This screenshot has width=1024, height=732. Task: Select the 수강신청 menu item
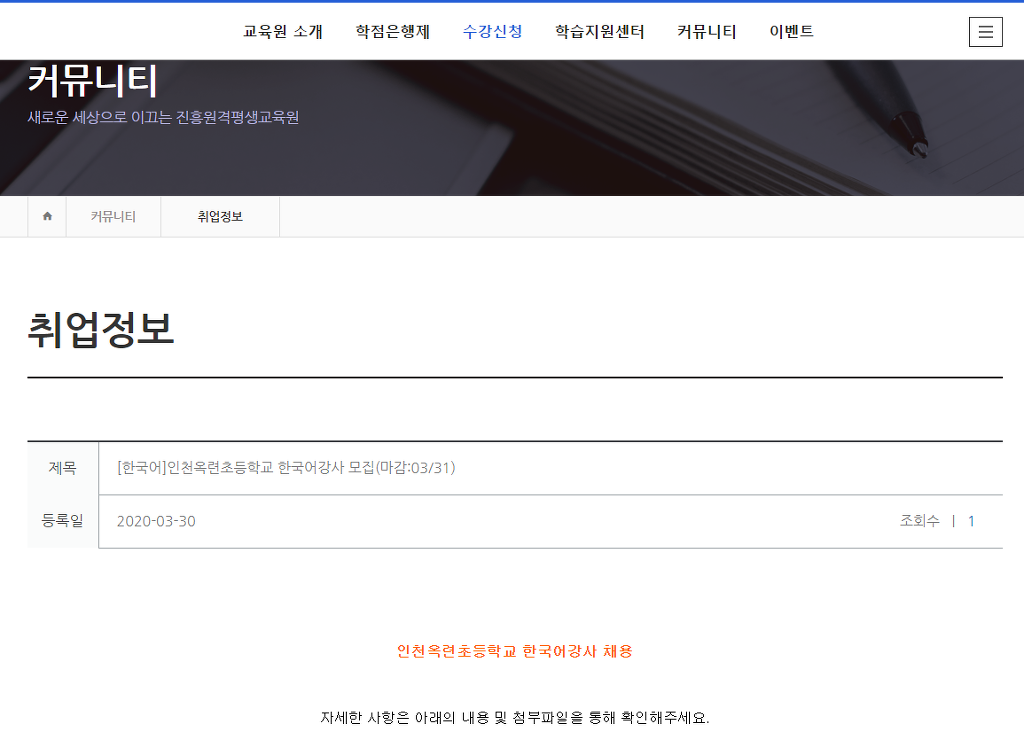point(492,31)
